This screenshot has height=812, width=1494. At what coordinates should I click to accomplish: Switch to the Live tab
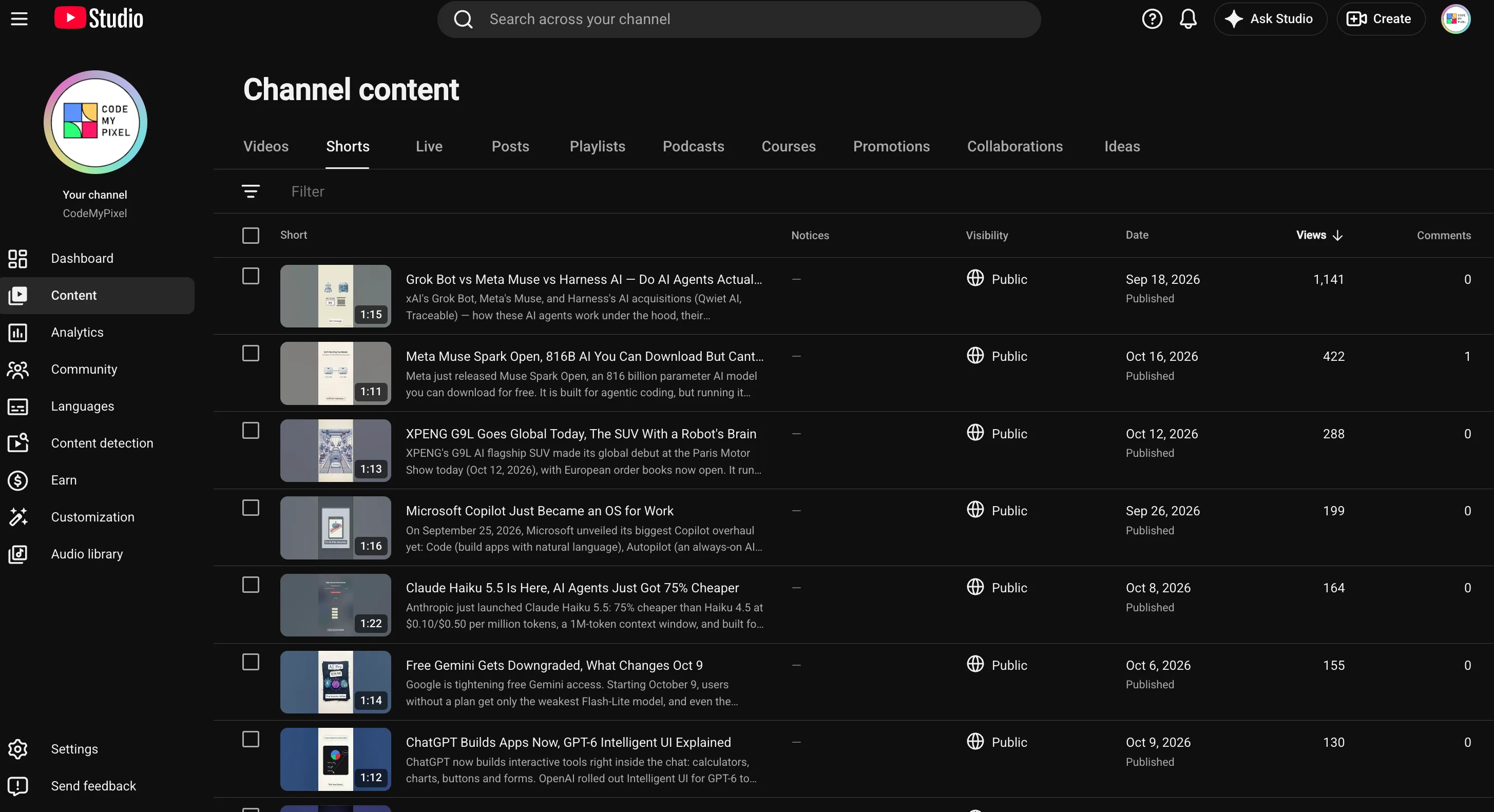coord(429,146)
